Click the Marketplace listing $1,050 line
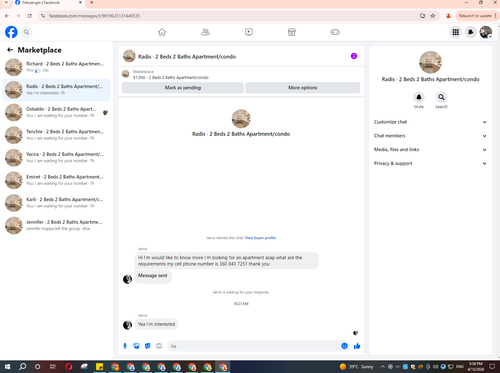This screenshot has height=373, width=500. (171, 77)
